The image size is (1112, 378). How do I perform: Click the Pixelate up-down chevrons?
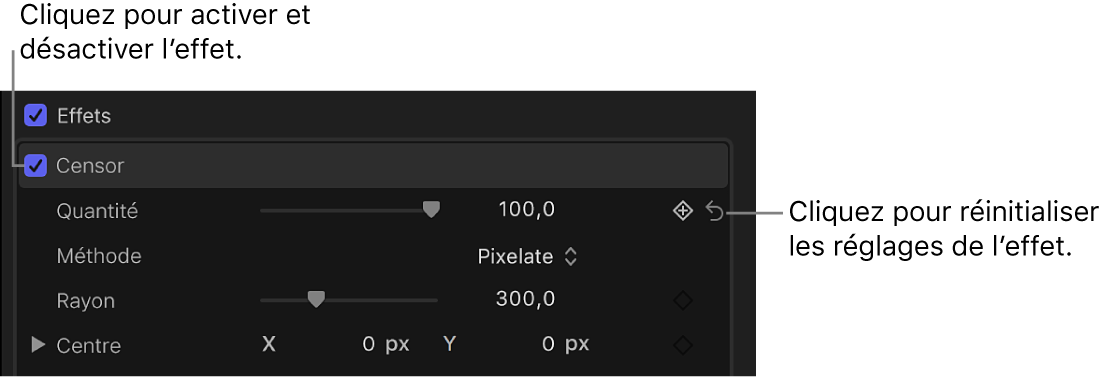tap(571, 256)
